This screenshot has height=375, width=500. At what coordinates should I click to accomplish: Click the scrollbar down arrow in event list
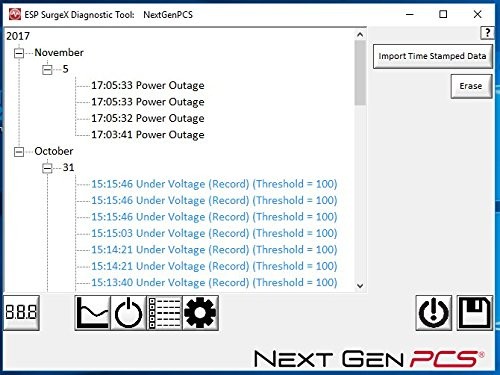click(x=360, y=286)
